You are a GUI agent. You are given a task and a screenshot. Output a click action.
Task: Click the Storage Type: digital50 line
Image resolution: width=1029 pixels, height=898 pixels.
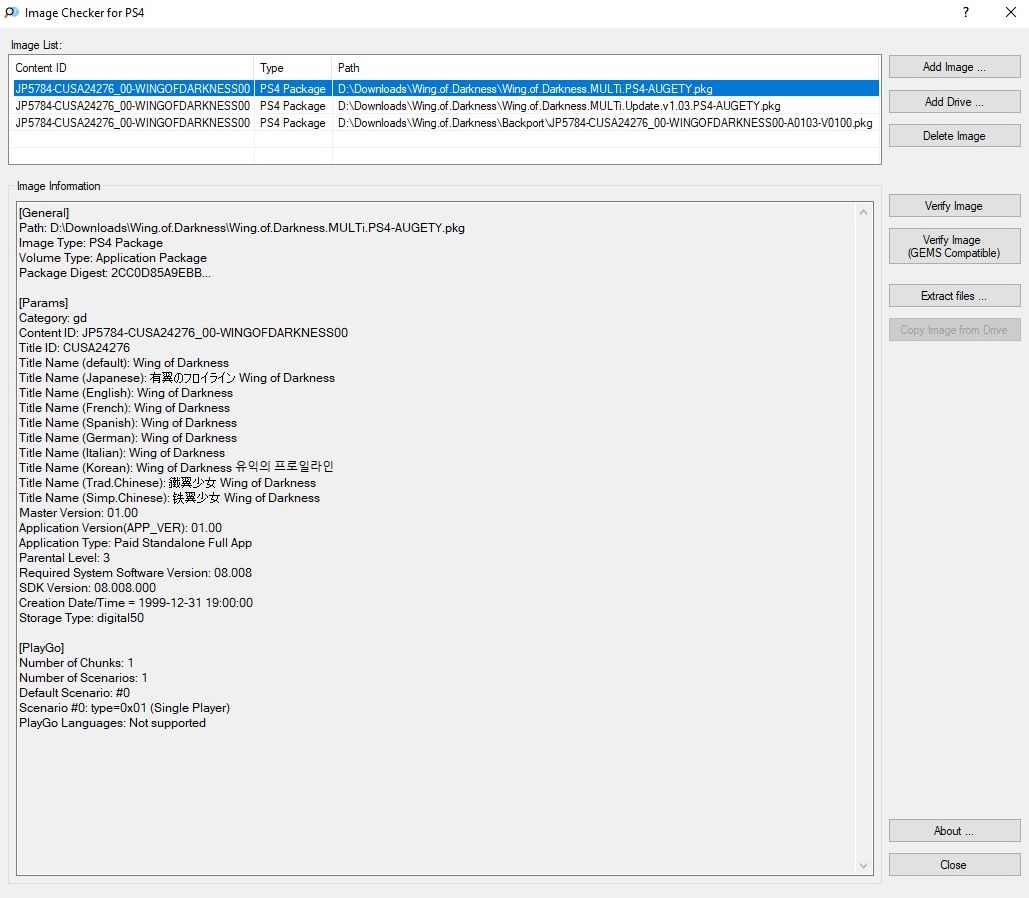coord(81,618)
